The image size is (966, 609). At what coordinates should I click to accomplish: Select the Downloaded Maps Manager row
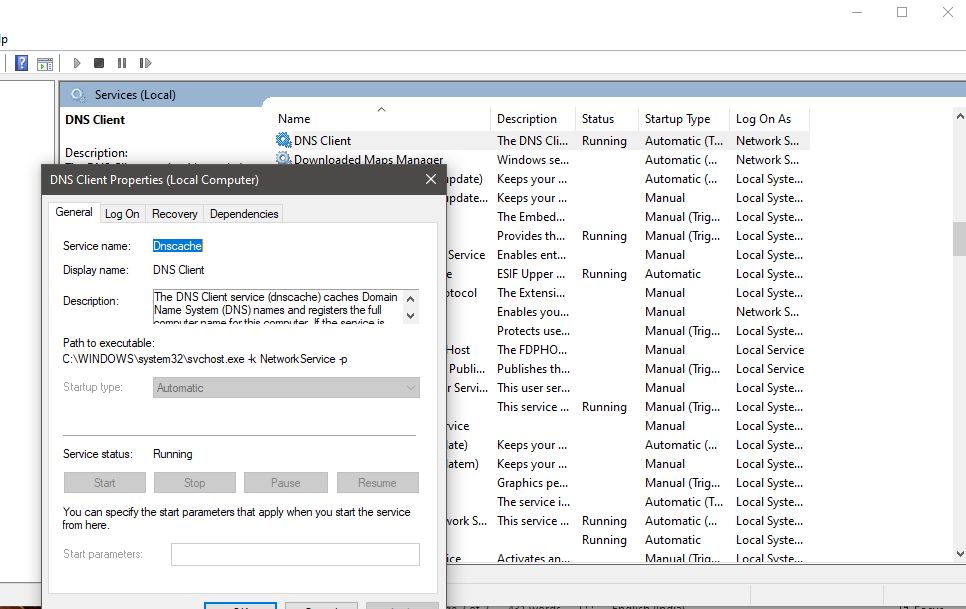point(368,159)
